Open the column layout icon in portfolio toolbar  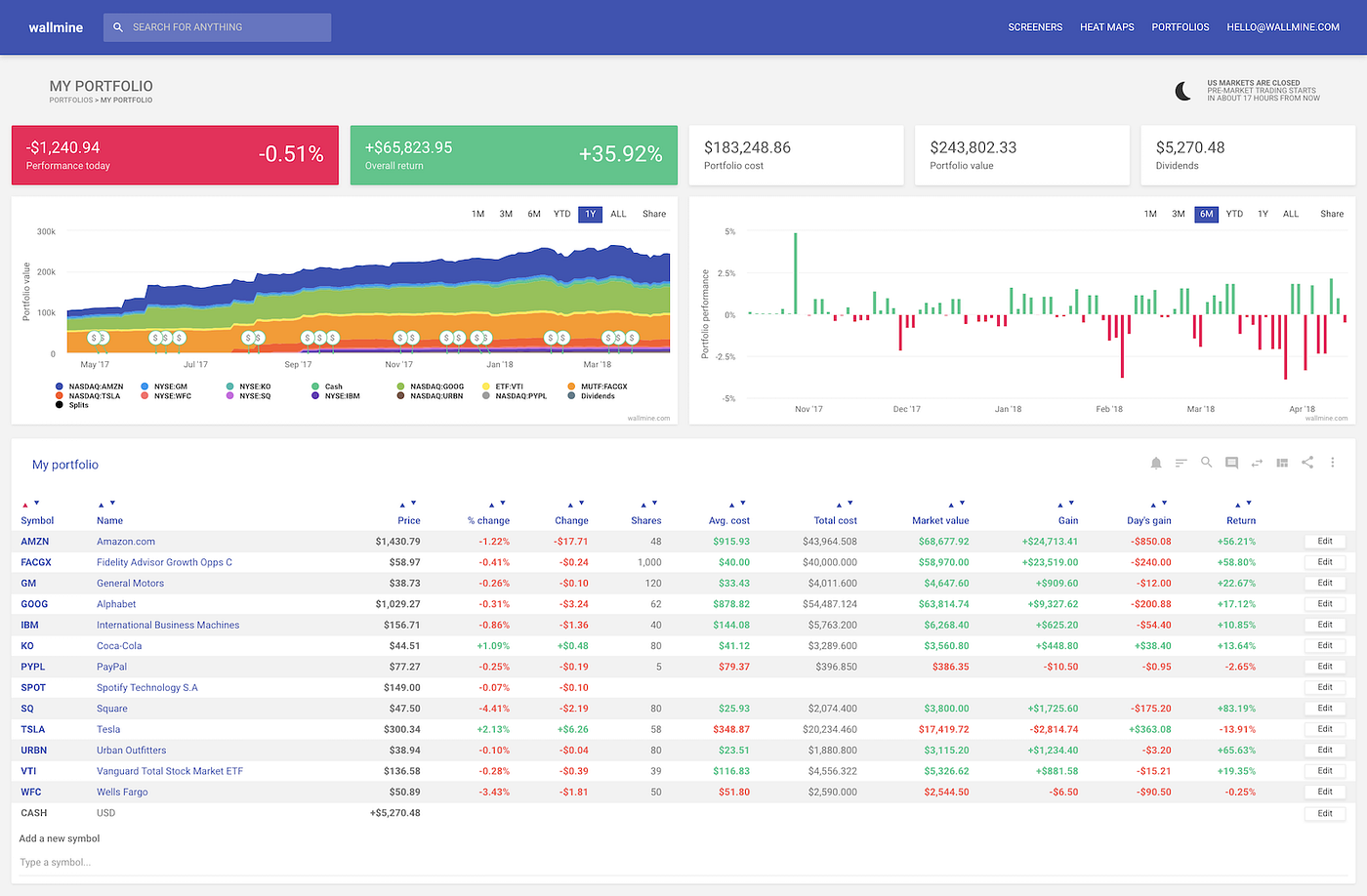pyautogui.click(x=1281, y=463)
